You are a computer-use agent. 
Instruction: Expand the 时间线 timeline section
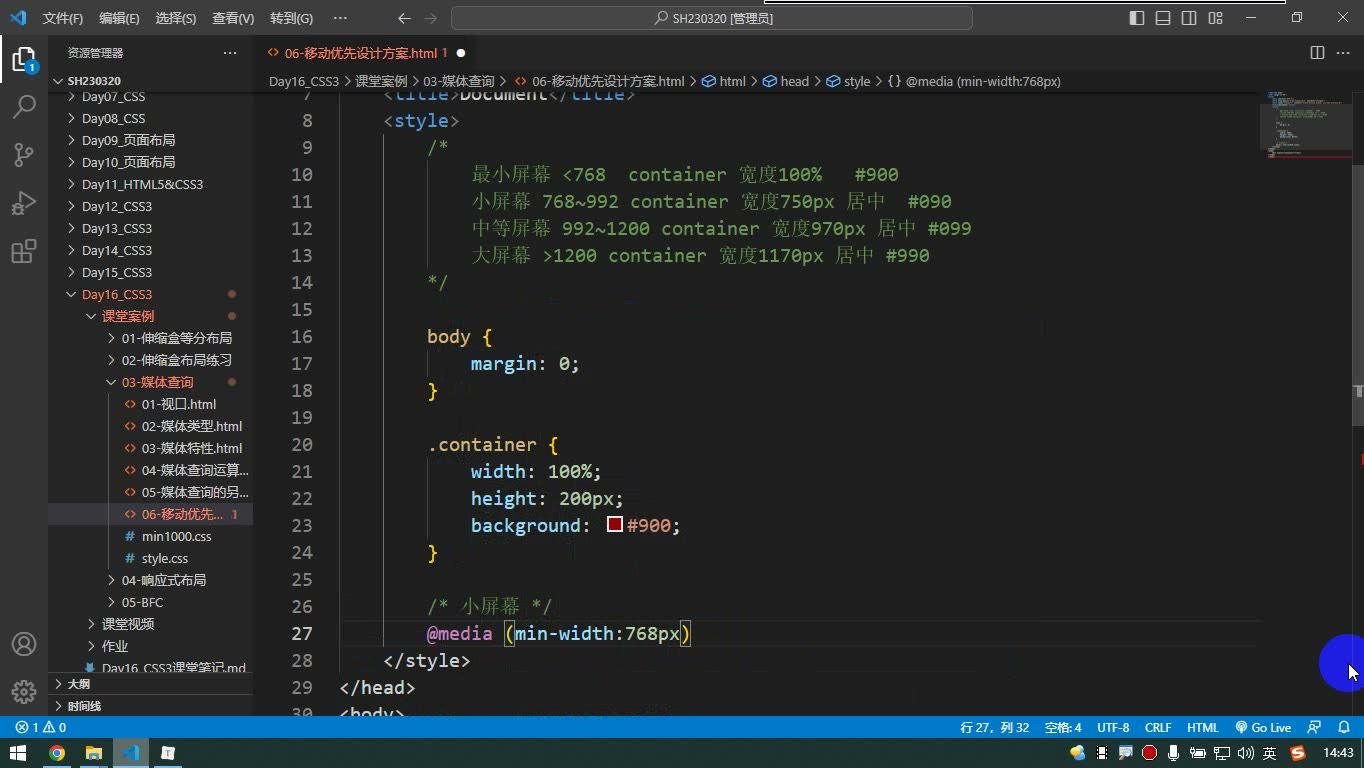pyautogui.click(x=150, y=706)
